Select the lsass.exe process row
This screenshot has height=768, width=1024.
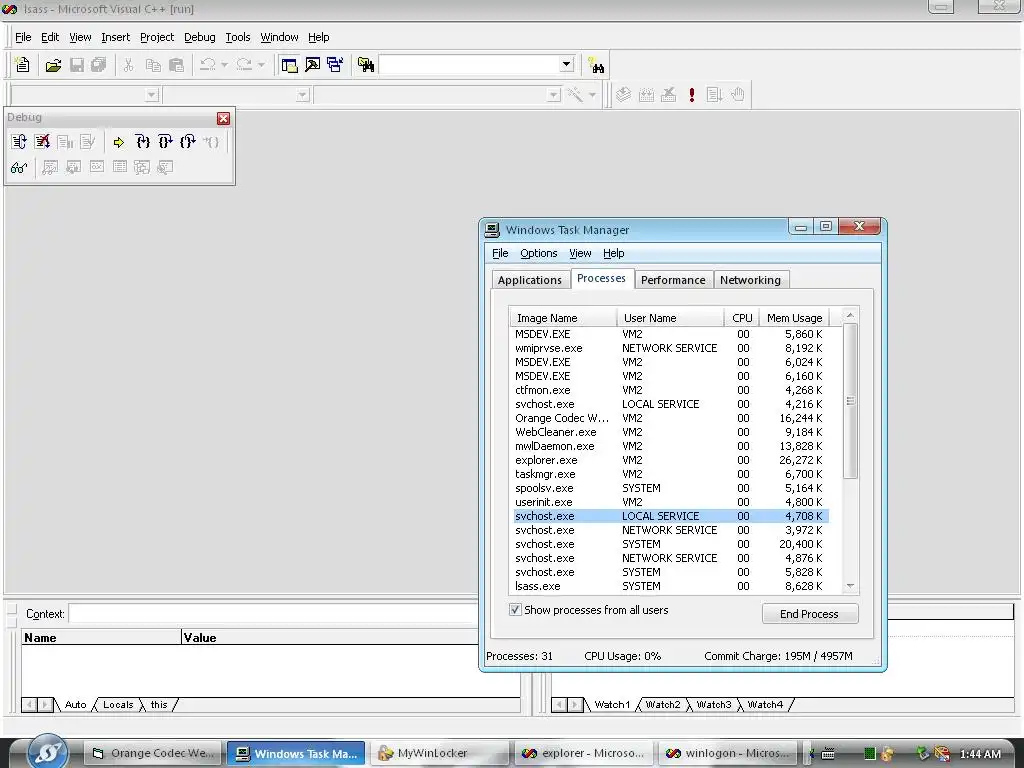(669, 586)
